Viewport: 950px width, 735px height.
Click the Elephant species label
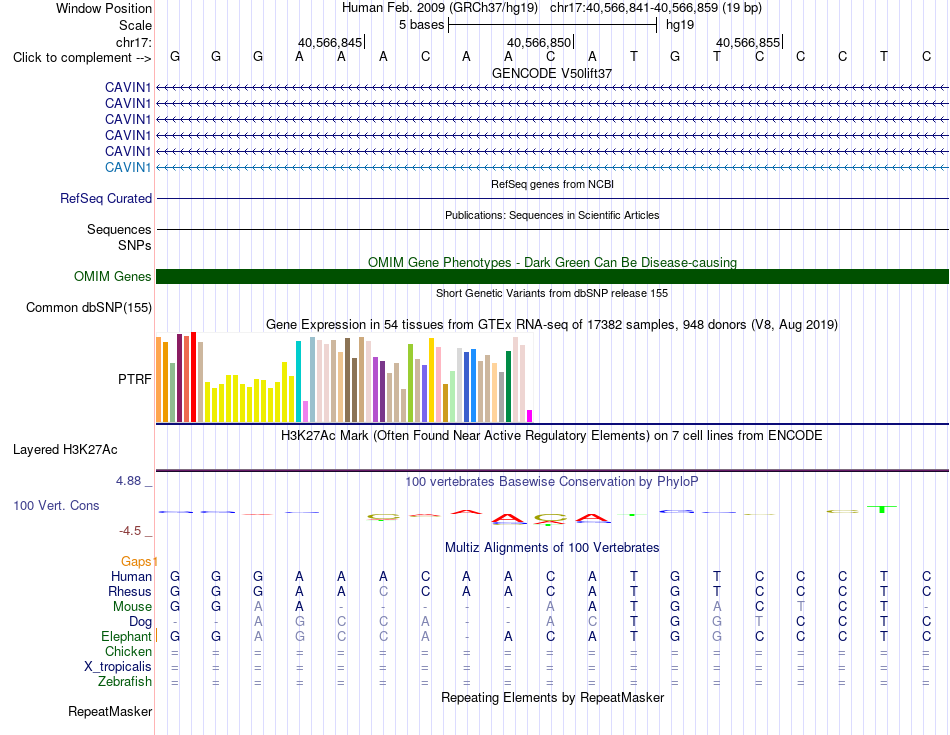[x=126, y=636]
